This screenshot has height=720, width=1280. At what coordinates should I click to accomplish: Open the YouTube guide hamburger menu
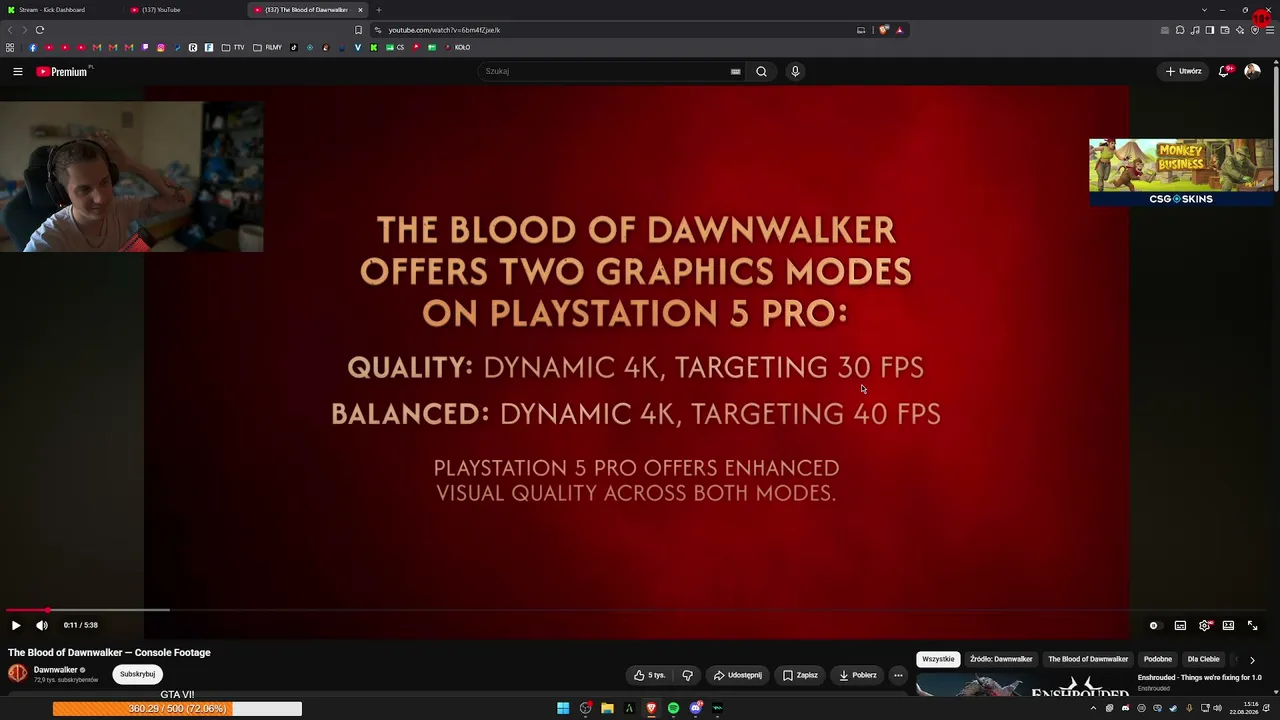tap(17, 71)
